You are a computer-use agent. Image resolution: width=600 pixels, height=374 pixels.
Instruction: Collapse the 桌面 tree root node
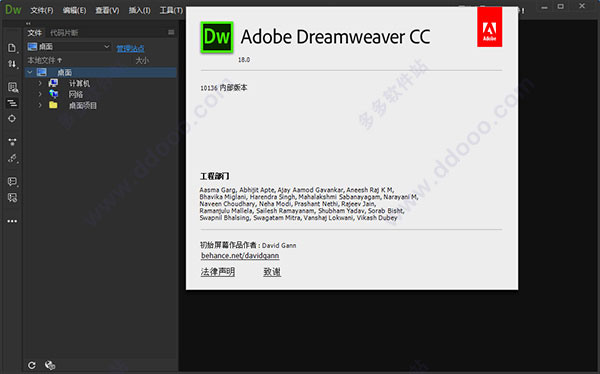(x=30, y=72)
